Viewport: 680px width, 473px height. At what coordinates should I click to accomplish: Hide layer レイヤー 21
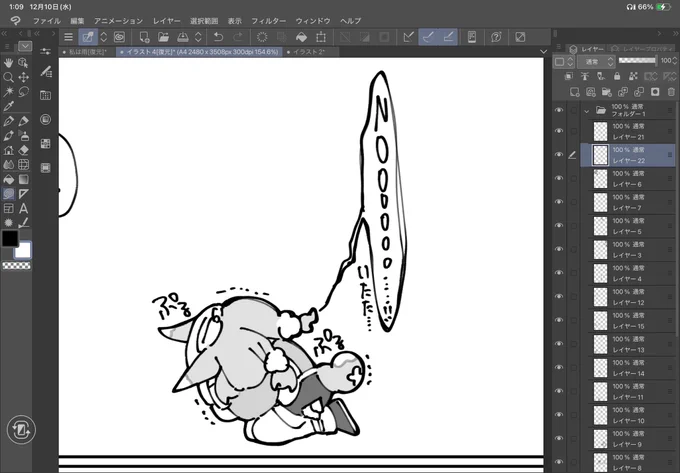pos(559,131)
